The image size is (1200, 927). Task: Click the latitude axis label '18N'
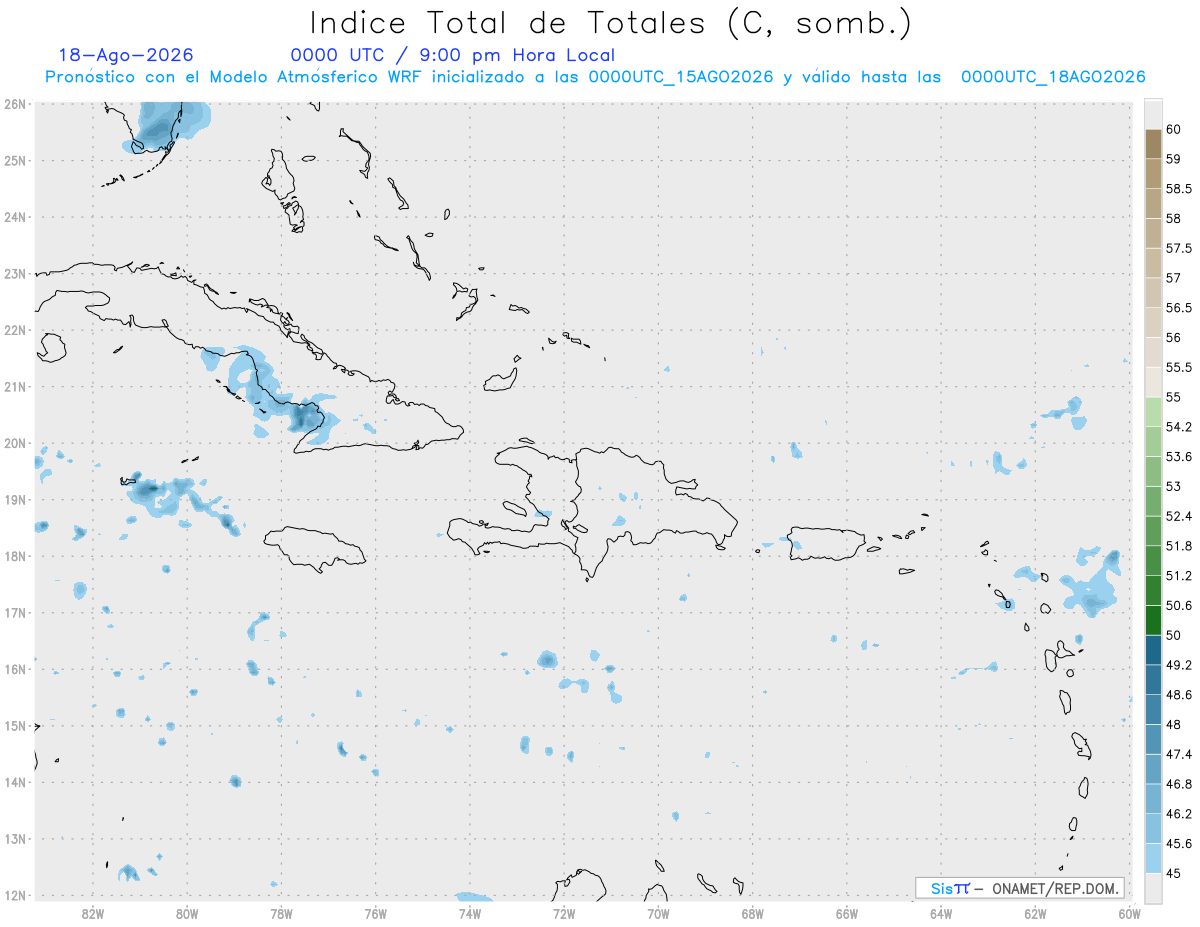click(14, 556)
